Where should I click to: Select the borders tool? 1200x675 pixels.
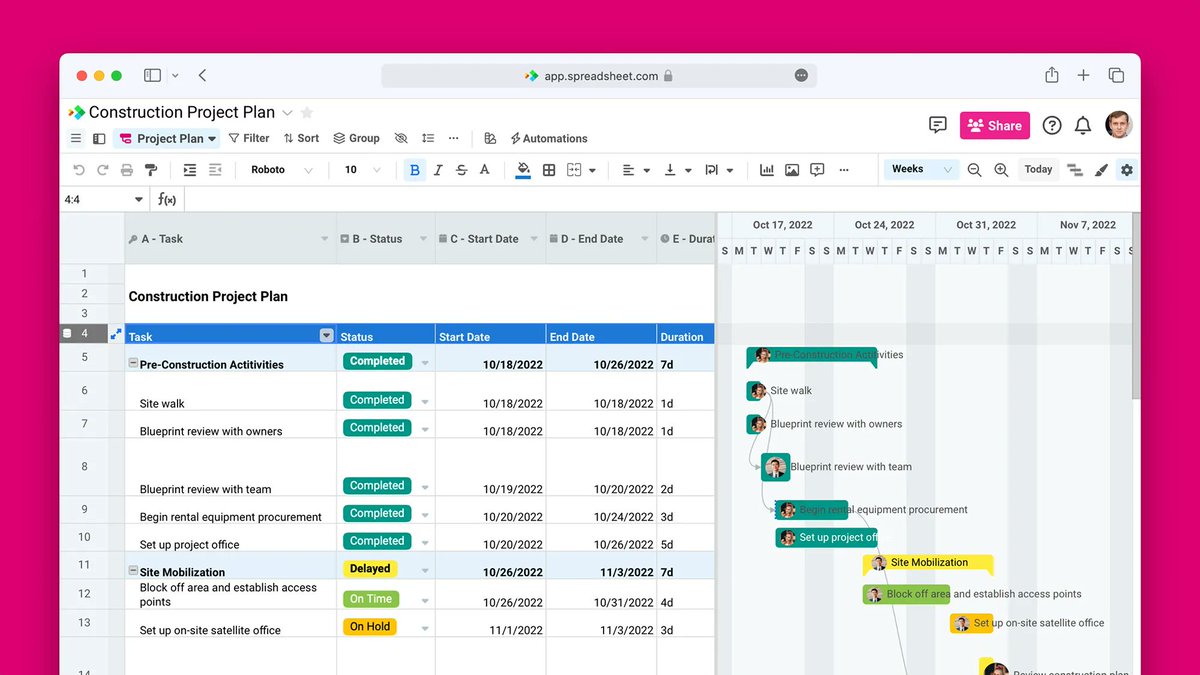(548, 170)
